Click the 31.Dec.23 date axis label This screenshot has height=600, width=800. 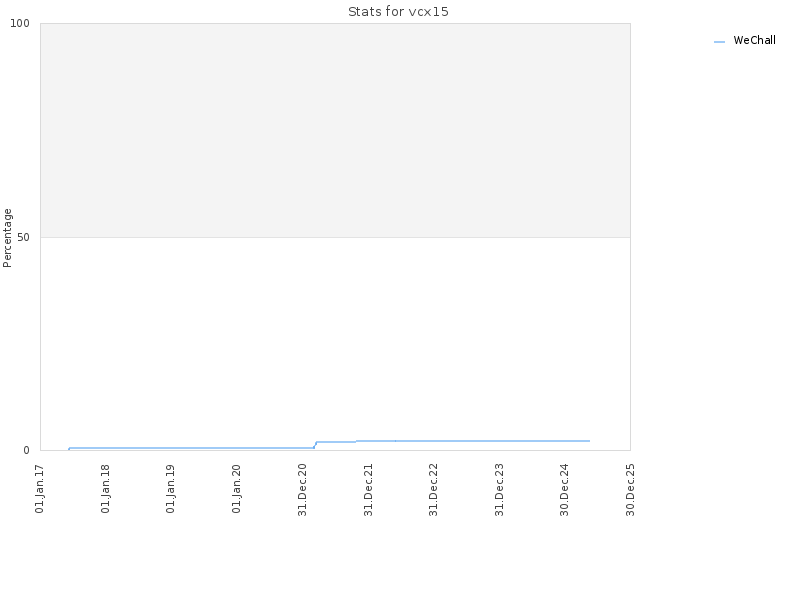499,490
